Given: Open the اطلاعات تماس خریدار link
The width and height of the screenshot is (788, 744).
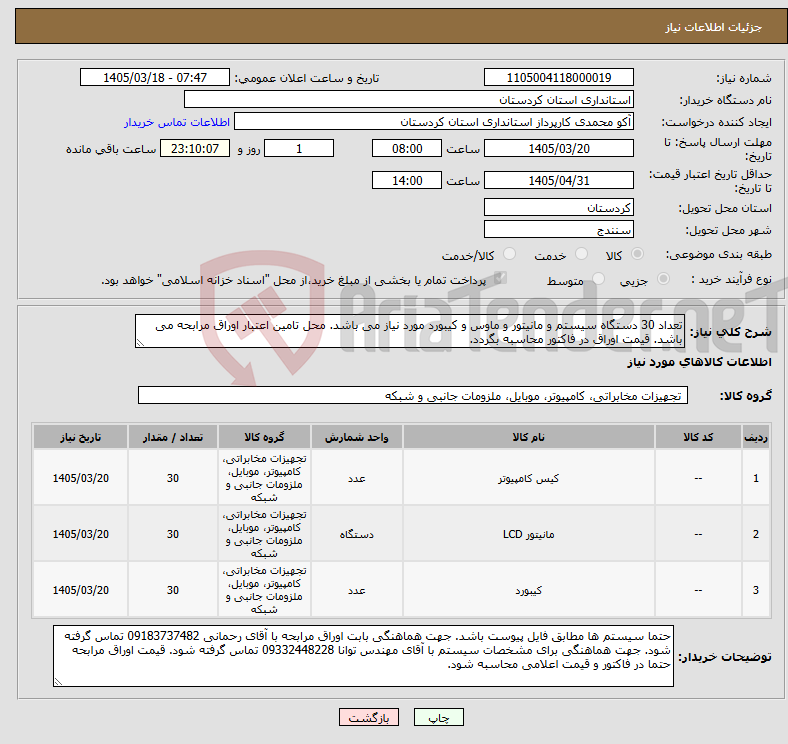Looking at the screenshot, I should click(177, 122).
